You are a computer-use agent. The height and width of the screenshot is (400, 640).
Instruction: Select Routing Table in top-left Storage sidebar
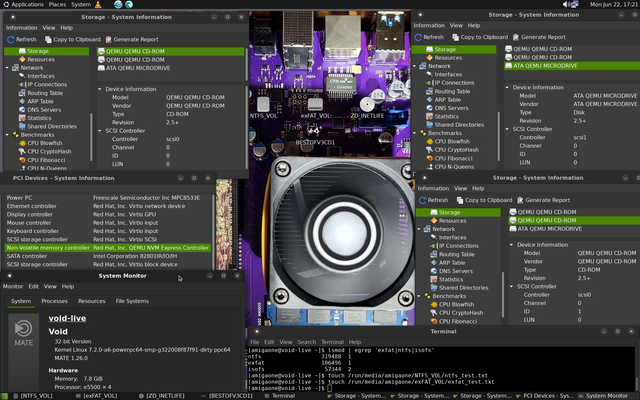[x=45, y=93]
